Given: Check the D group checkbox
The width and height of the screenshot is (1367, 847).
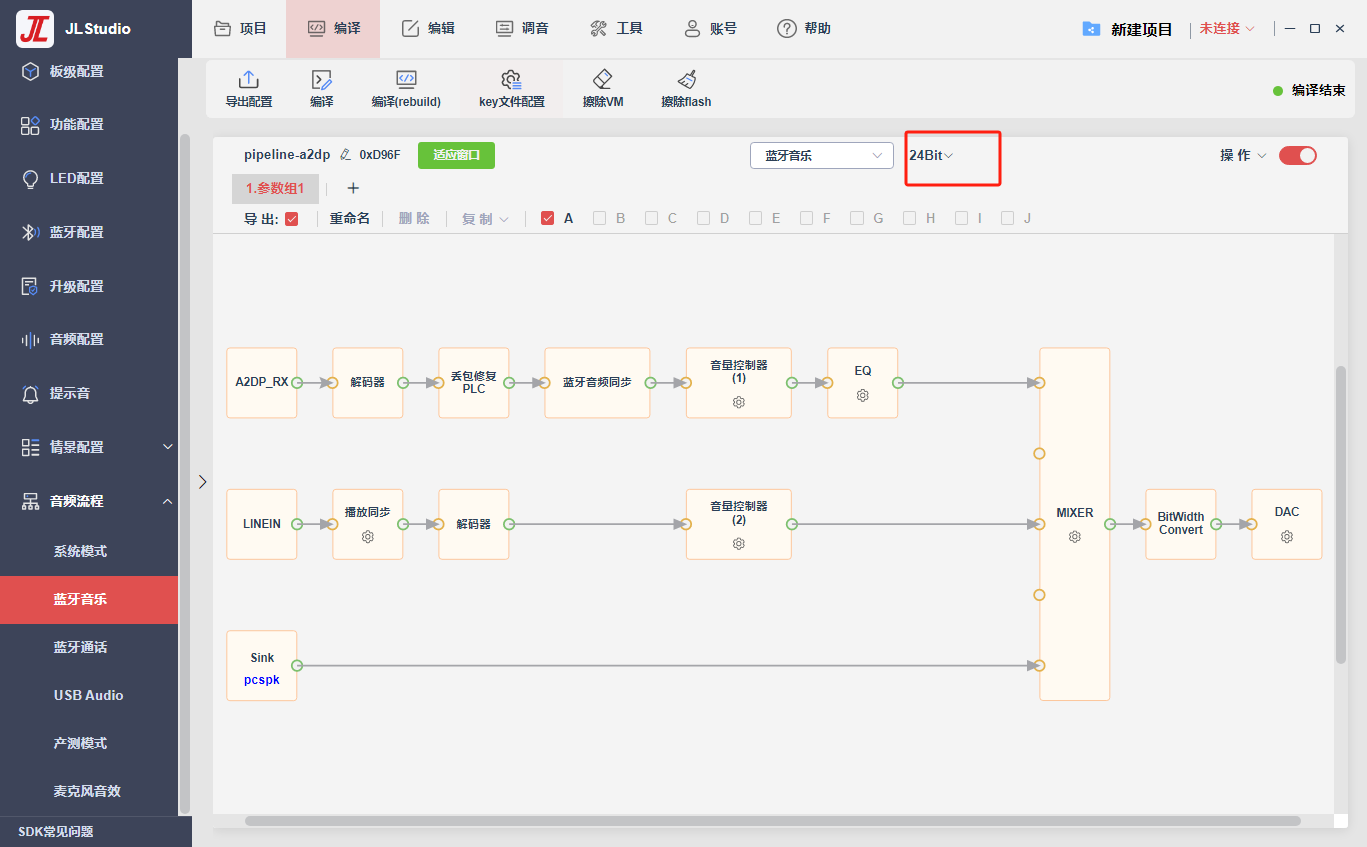Looking at the screenshot, I should 704,218.
